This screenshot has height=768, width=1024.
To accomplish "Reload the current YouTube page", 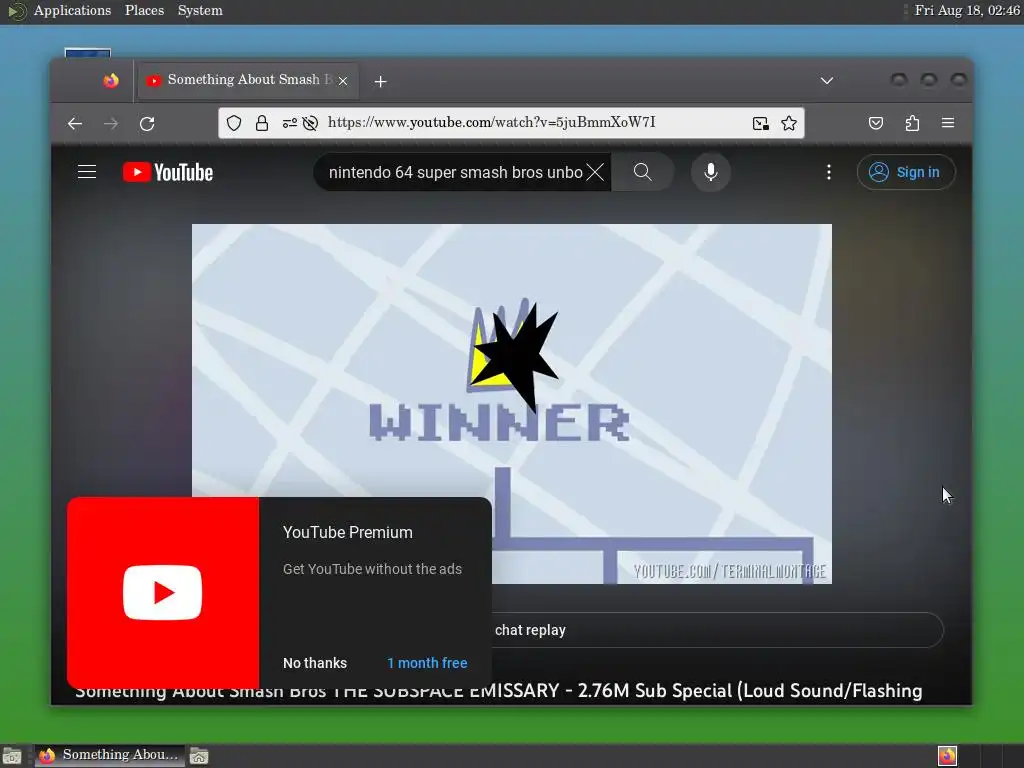I will (147, 123).
